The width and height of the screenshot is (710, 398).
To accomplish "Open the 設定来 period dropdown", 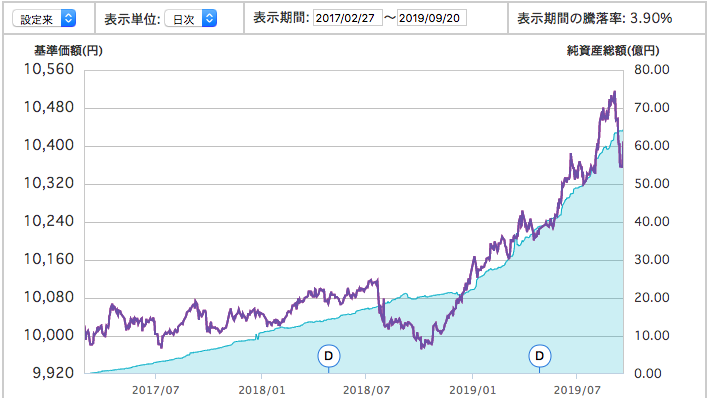I will point(44,19).
